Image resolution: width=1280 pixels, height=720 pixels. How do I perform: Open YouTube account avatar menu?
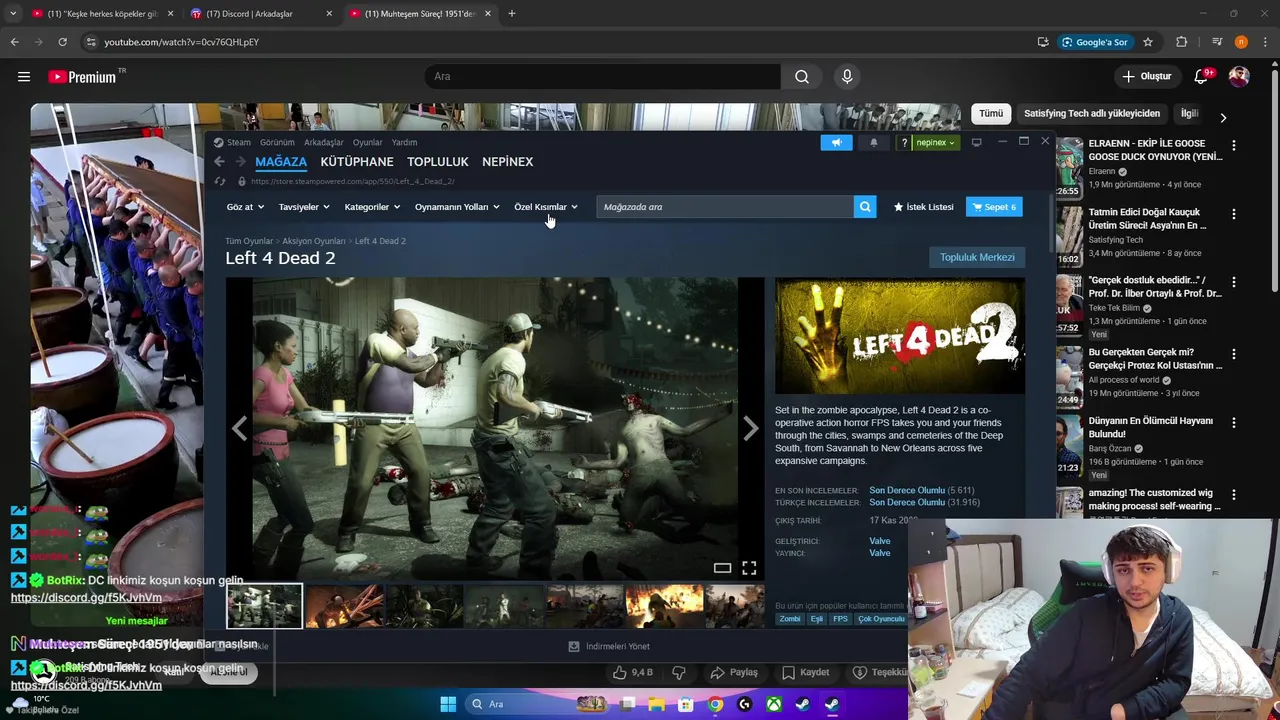point(1239,76)
